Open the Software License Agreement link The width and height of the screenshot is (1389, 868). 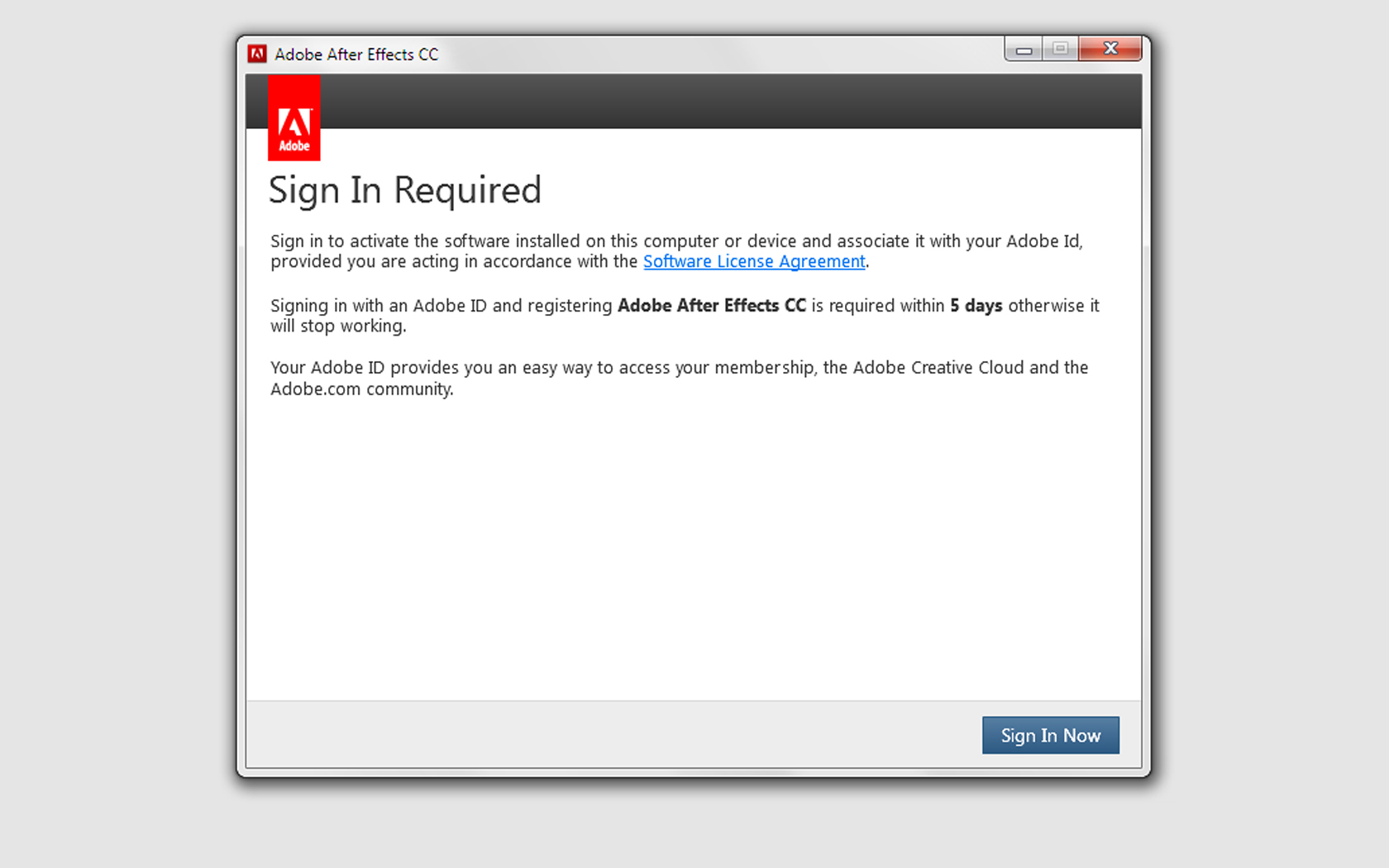pyautogui.click(x=754, y=261)
